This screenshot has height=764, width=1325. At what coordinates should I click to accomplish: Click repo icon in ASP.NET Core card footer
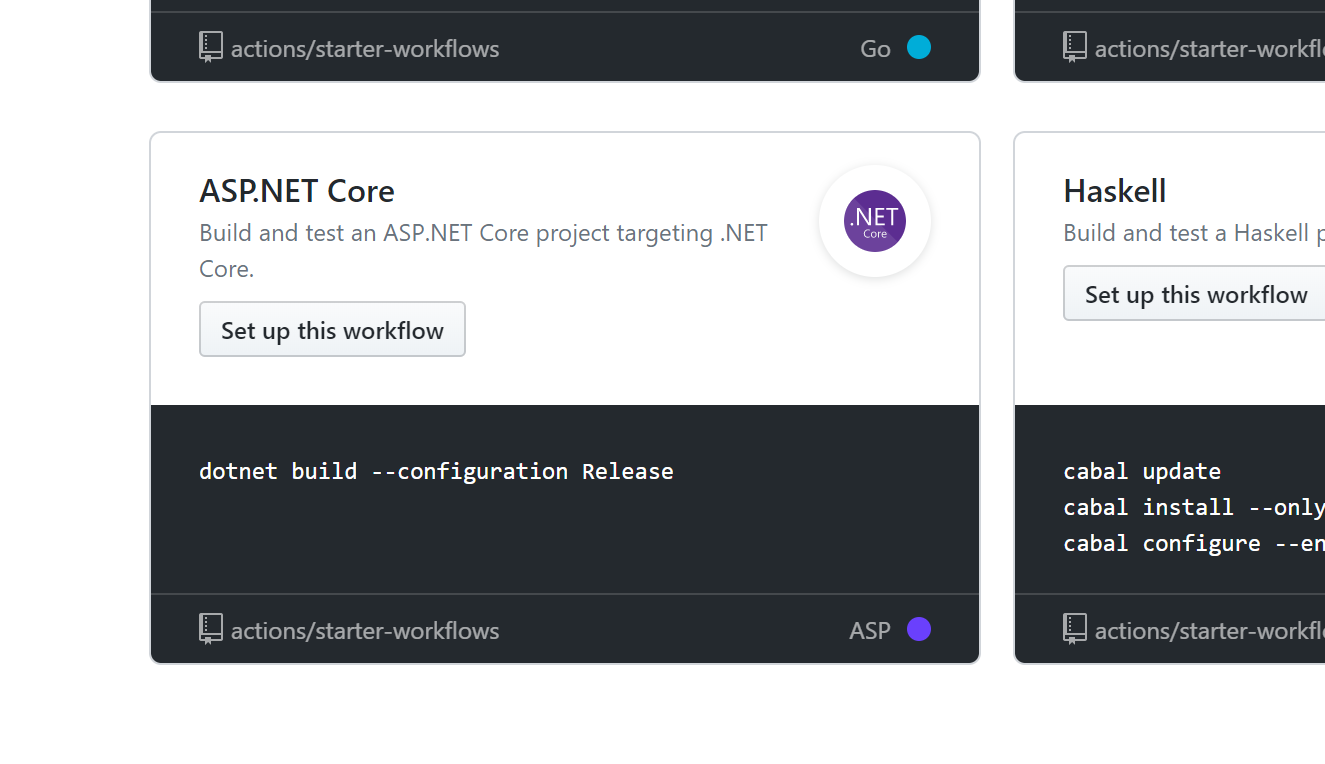coord(211,630)
